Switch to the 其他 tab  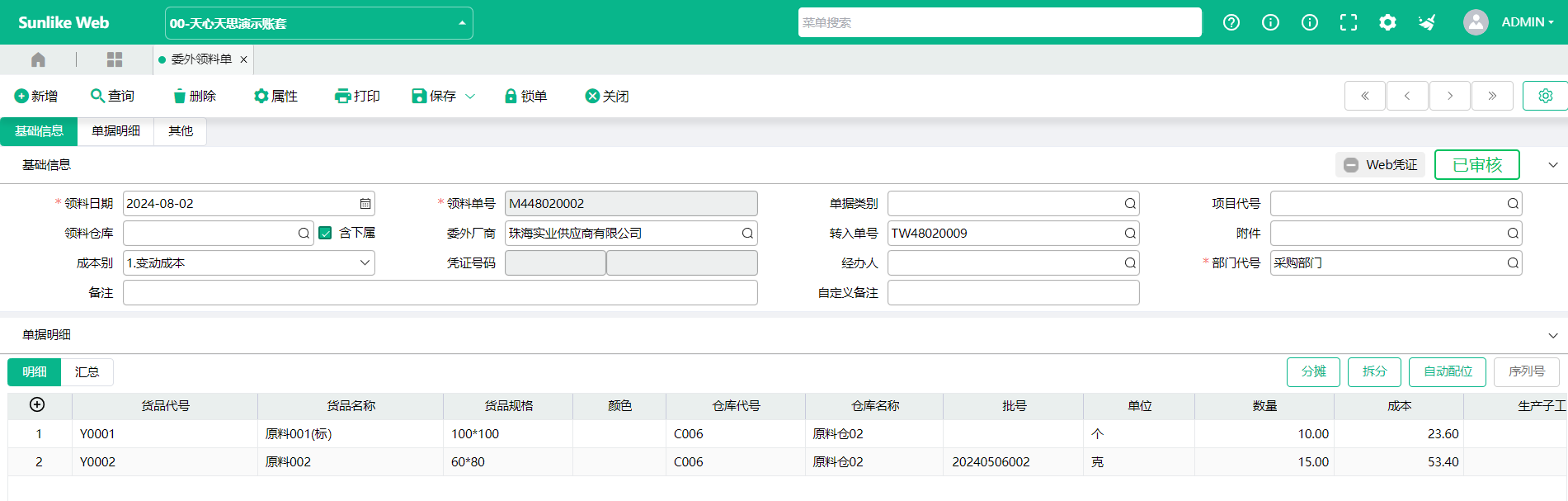point(181,131)
